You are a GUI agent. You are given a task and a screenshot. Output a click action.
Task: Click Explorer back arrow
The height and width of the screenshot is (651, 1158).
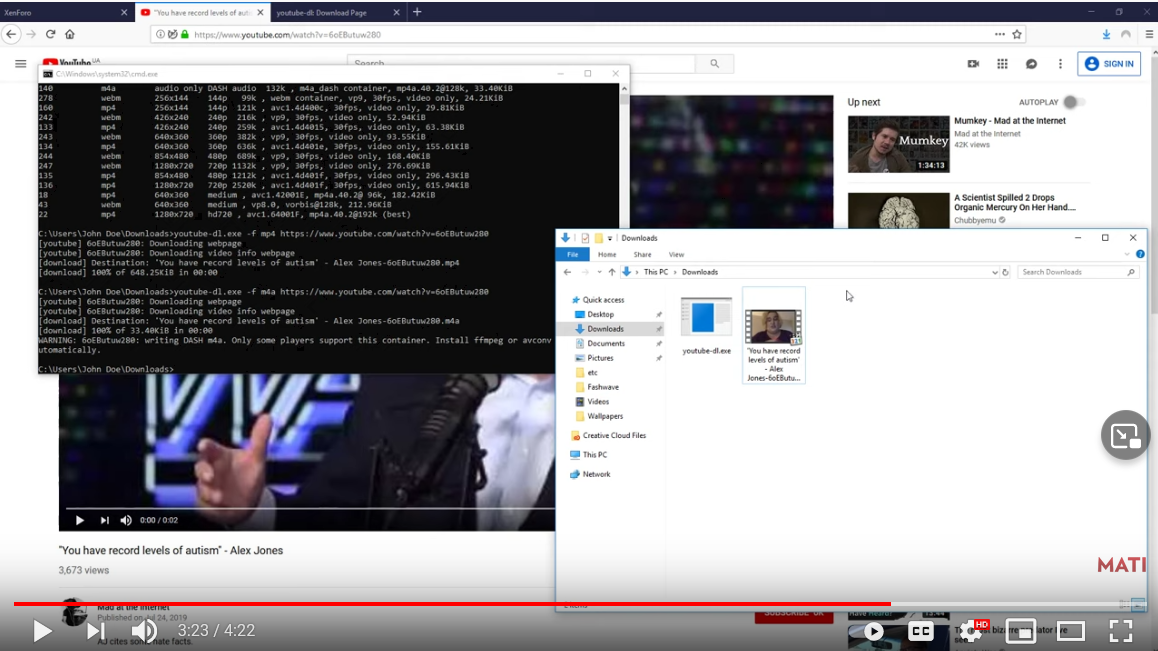tap(567, 272)
